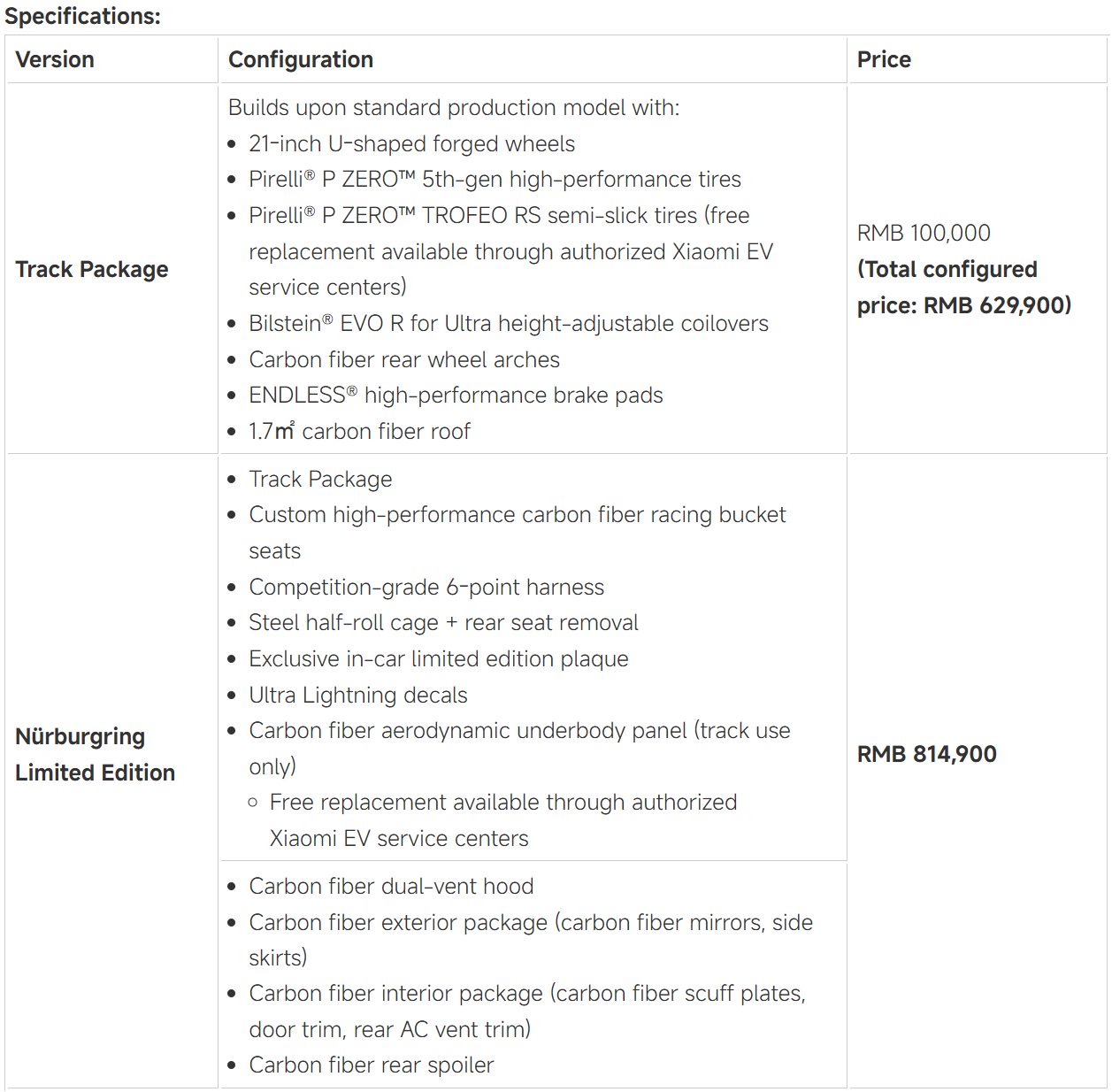Screen dimensions: 1112x1092
Task: Select "Carbon fiber dual-vent hood" bullet
Action: pyautogui.click(x=391, y=886)
